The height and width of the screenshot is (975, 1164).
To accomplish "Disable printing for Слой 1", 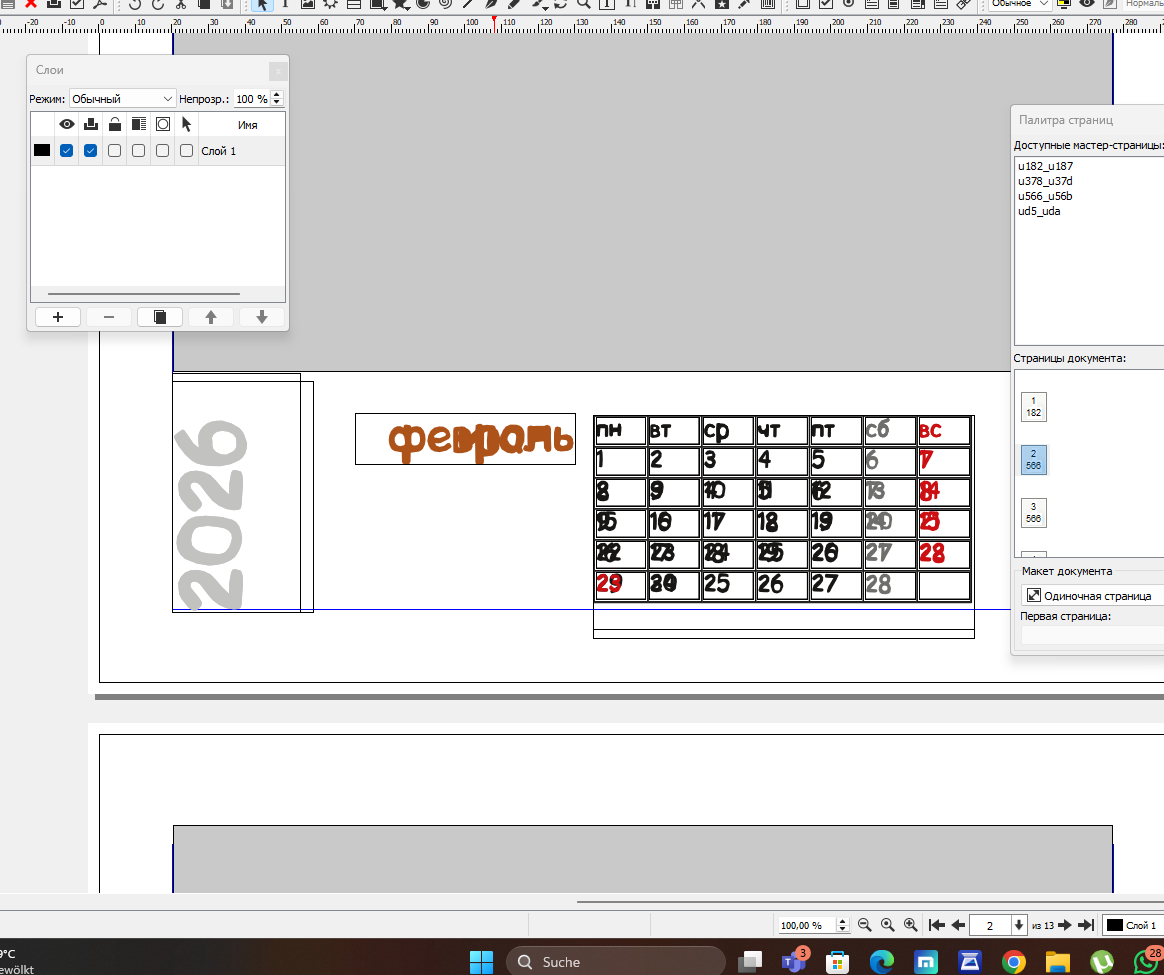I will pos(91,151).
